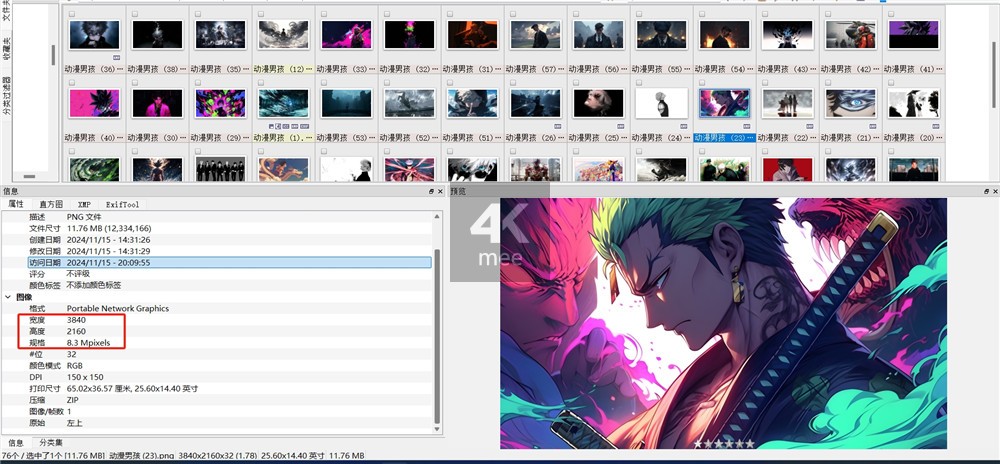Undock the 预览 panel using its float icon
Image resolution: width=1000 pixels, height=464 pixels.
coord(988,191)
